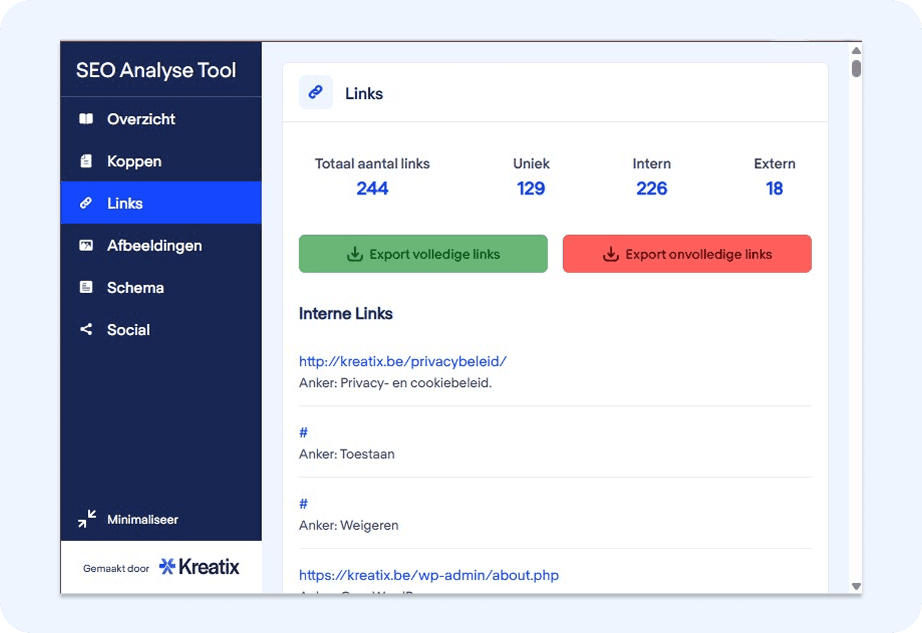Click the Koppen document icon
The width and height of the screenshot is (922, 633).
click(86, 161)
